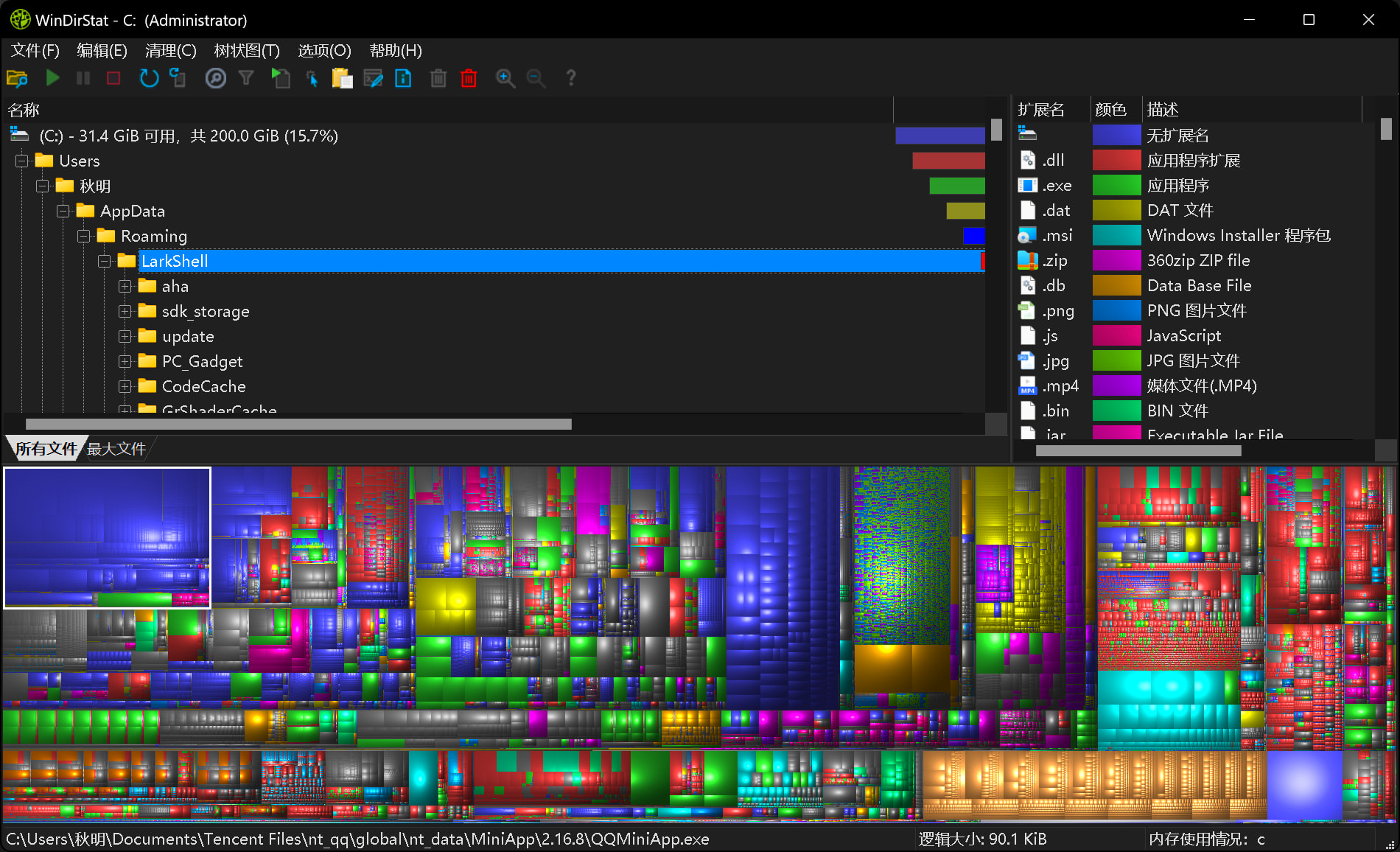Expand the CodeCache folder
The height and width of the screenshot is (852, 1400).
[125, 387]
